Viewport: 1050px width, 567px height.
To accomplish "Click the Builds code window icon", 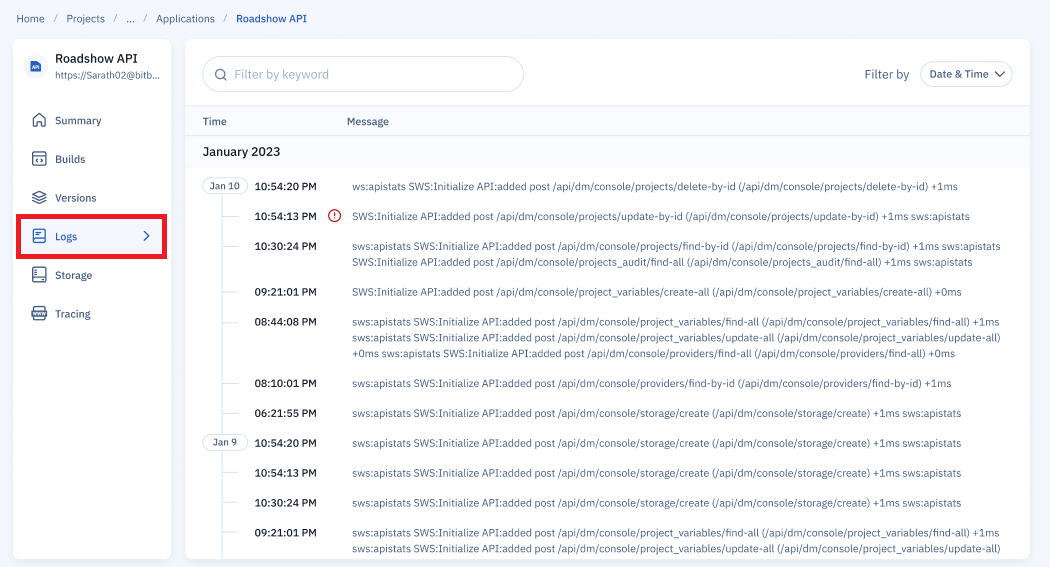I will [x=40, y=159].
